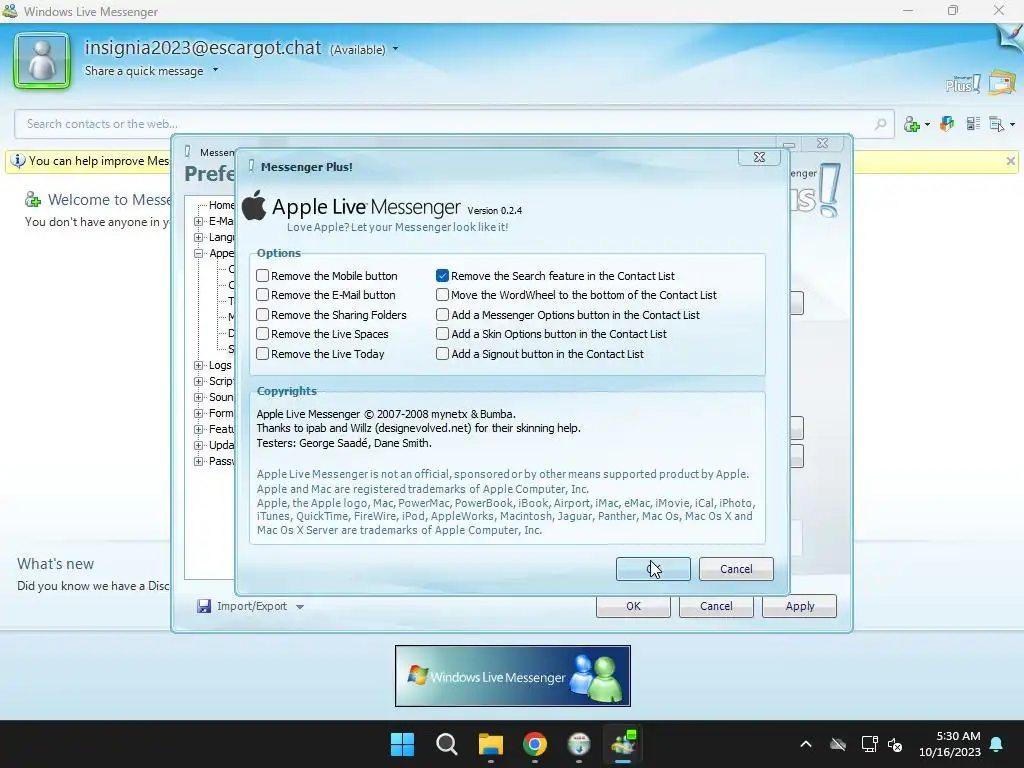Image resolution: width=1024 pixels, height=768 pixels.
Task: Check Remove the Live Spaces
Action: tap(263, 334)
